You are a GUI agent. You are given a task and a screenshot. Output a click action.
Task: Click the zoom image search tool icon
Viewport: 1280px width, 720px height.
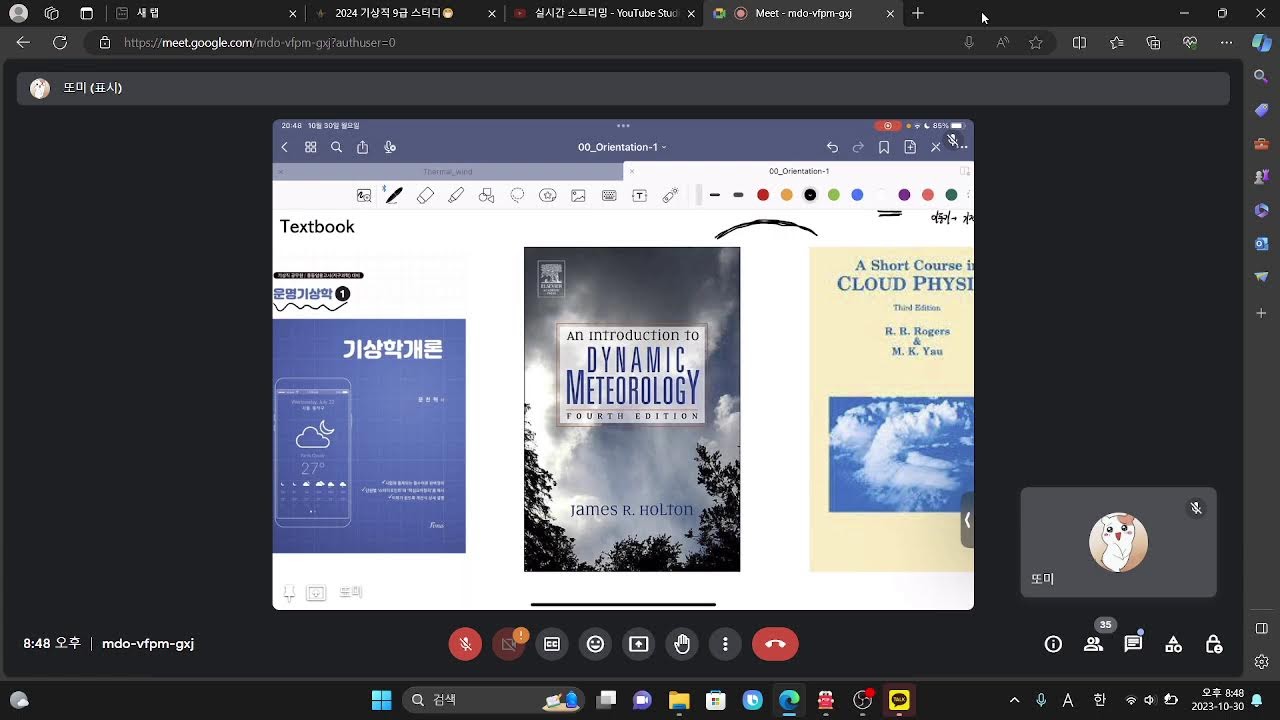pyautogui.click(x=364, y=195)
